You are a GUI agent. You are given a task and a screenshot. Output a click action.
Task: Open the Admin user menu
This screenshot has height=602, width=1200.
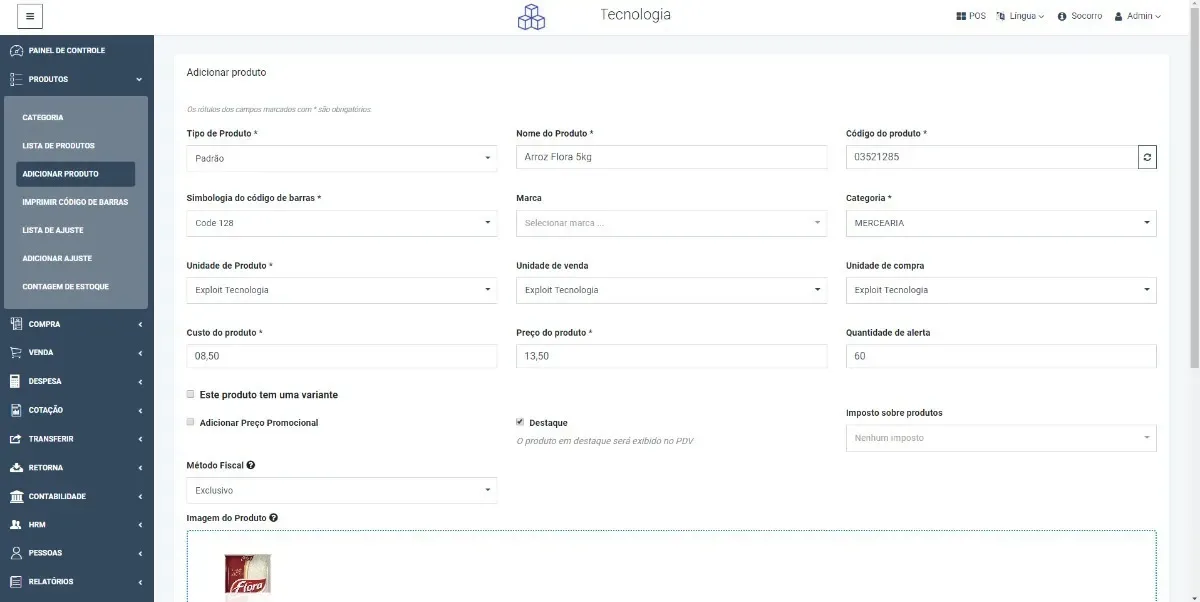pyautogui.click(x=1138, y=16)
